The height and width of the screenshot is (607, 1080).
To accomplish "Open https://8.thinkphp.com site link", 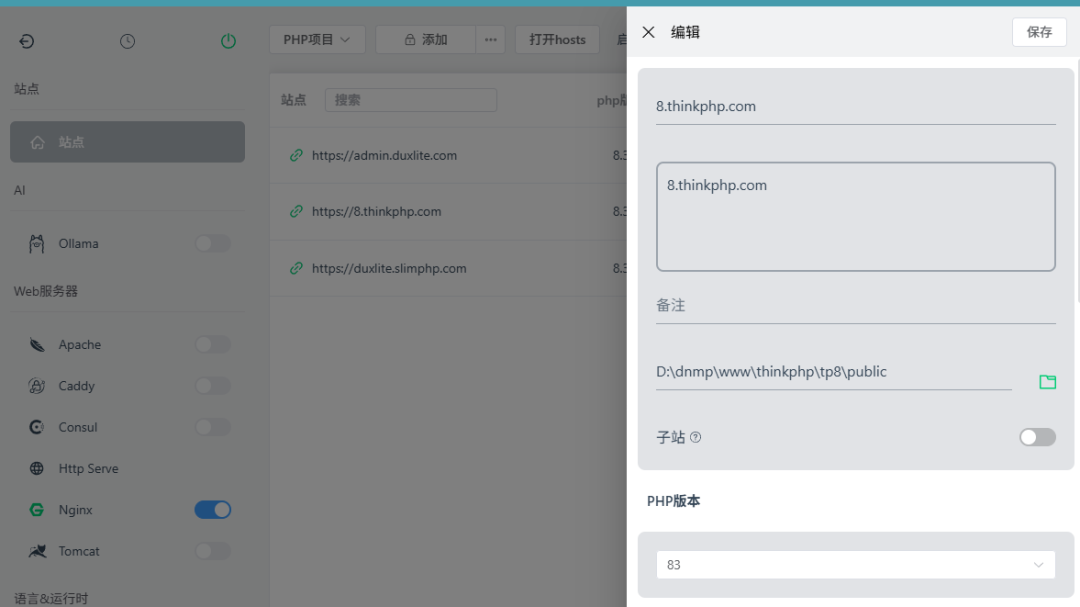I will pos(377,212).
